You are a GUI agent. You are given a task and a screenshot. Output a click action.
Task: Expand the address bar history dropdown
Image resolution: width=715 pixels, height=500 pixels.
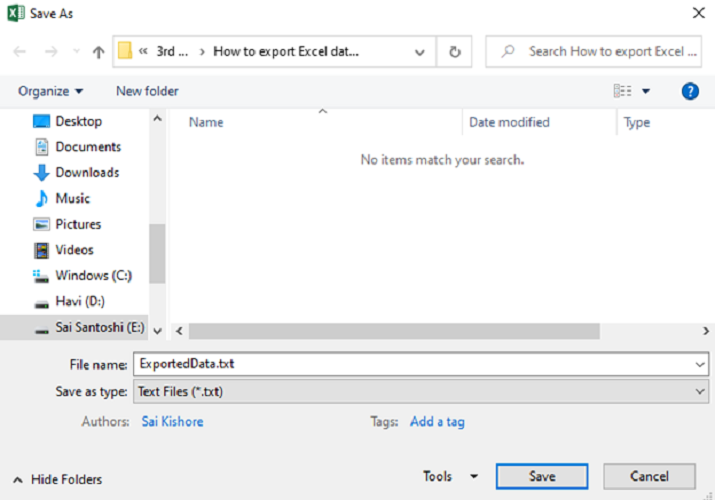click(x=420, y=52)
